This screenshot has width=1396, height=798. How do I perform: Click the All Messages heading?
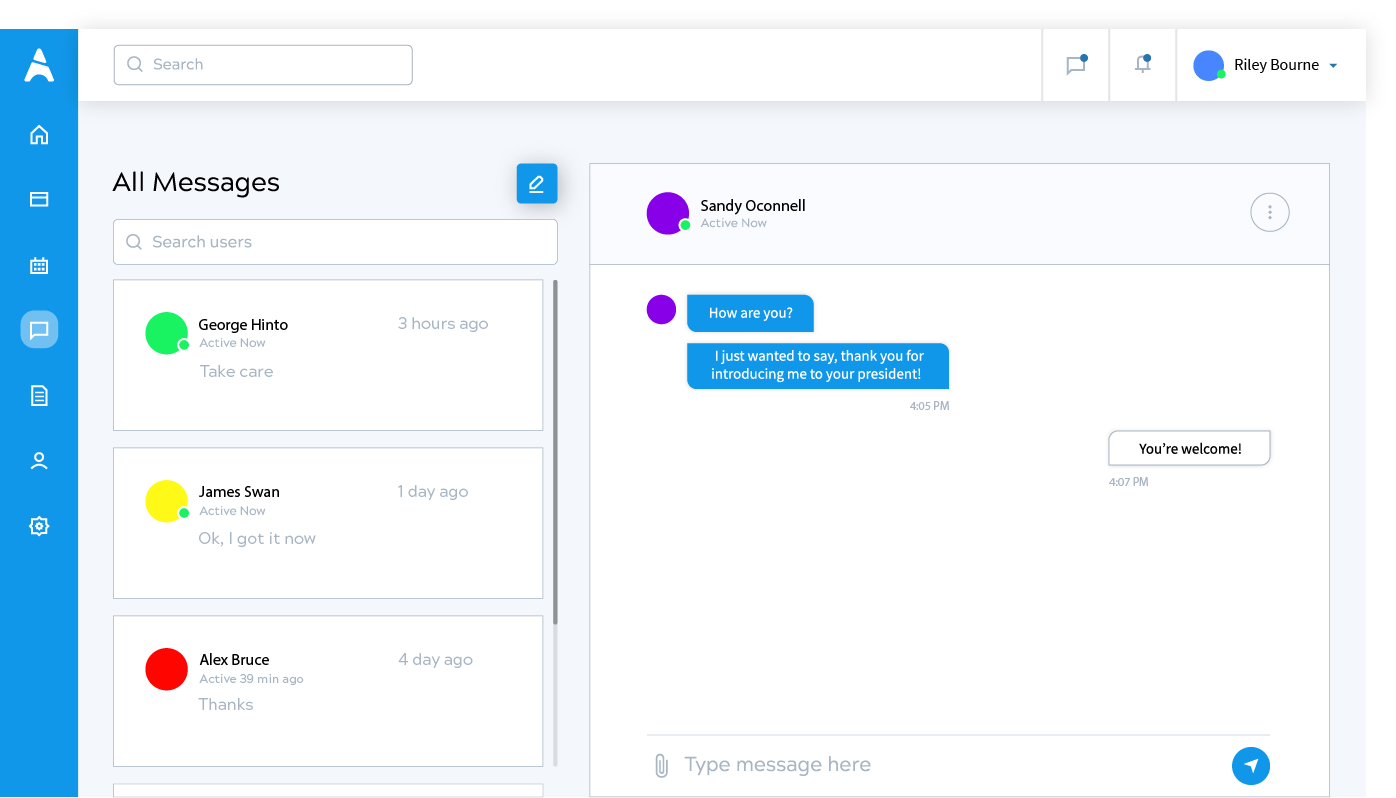(x=196, y=182)
